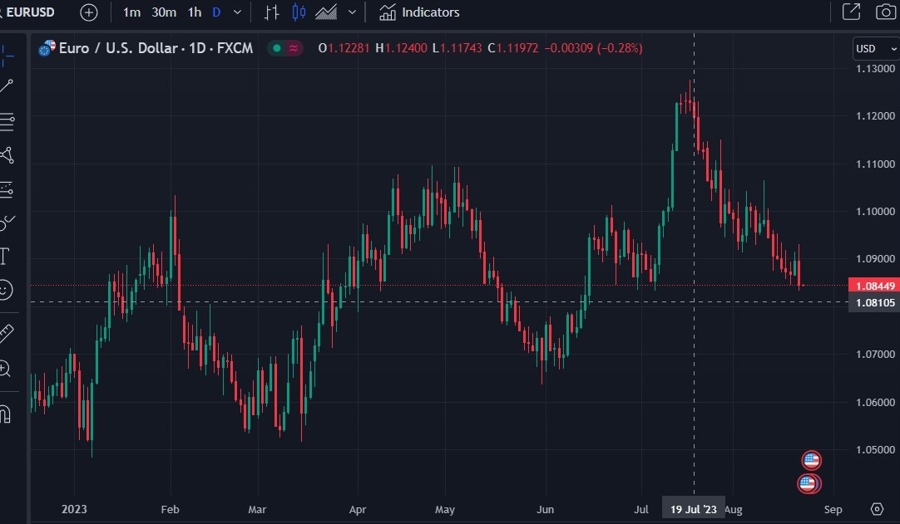Select the crosshair cursor tool
The height and width of the screenshot is (524, 900).
click(x=7, y=55)
